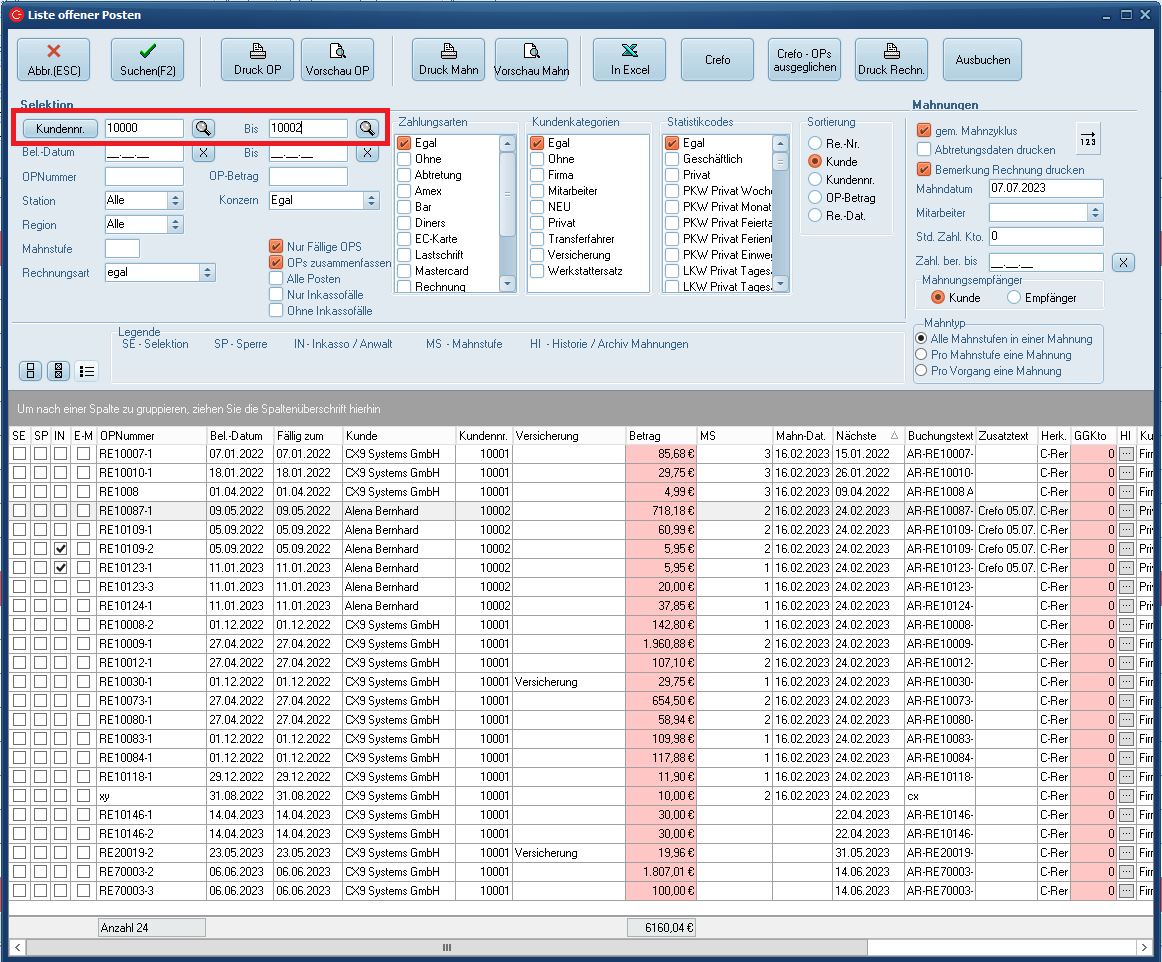Open Vorschau Mahn preview
The width and height of the screenshot is (1162, 962).
tap(531, 60)
